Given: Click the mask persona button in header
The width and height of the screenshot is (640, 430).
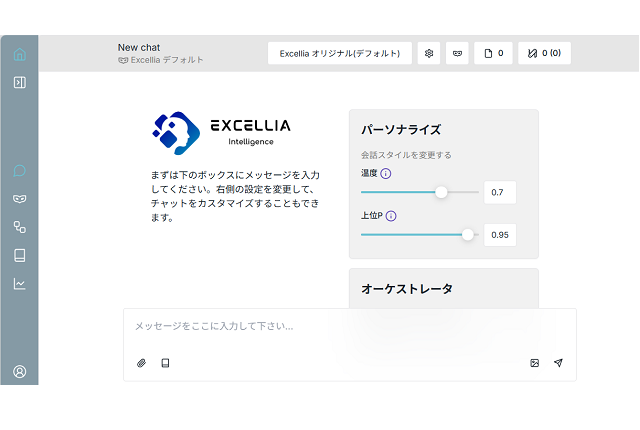Looking at the screenshot, I should 457,53.
